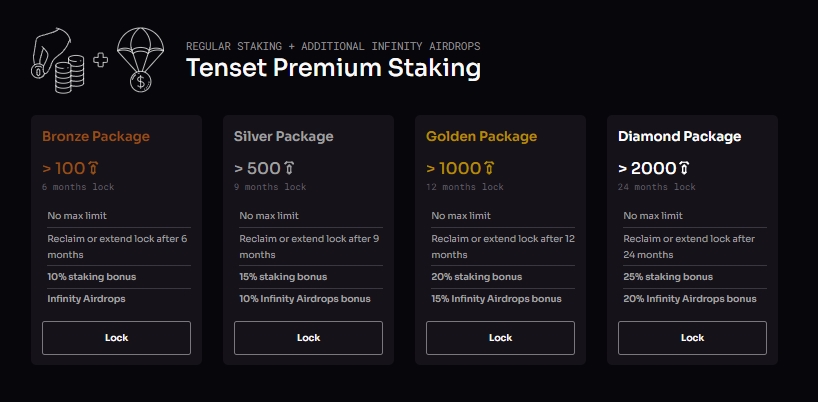The image size is (818, 402).
Task: Select the Diamond Package title
Action: (680, 137)
